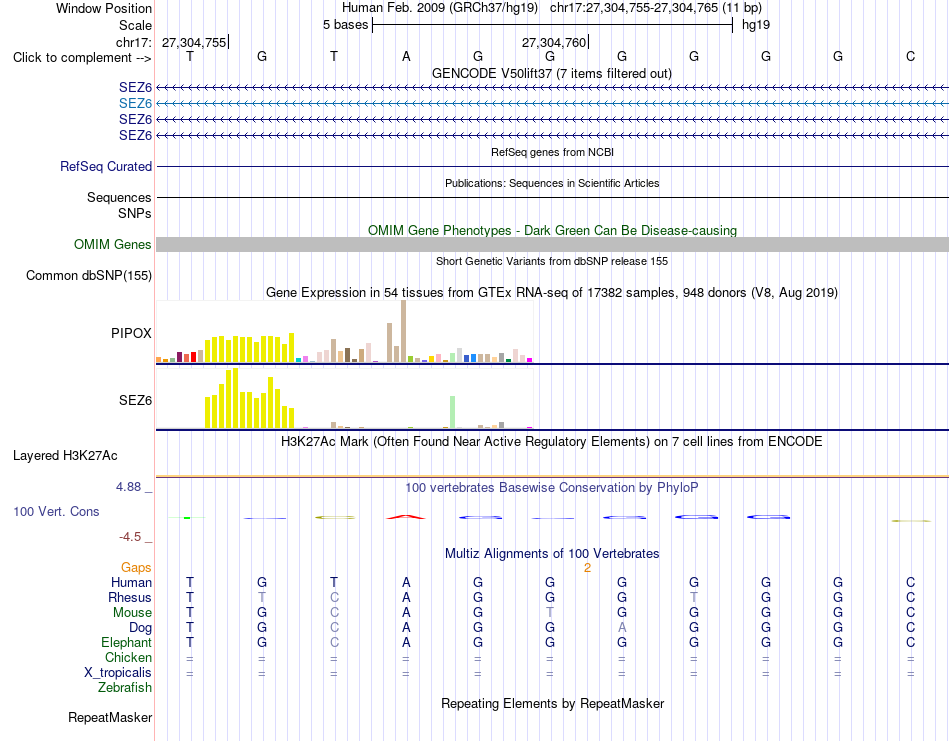Click the 'Human' alignment row label
The image size is (950, 741).
pos(131,582)
